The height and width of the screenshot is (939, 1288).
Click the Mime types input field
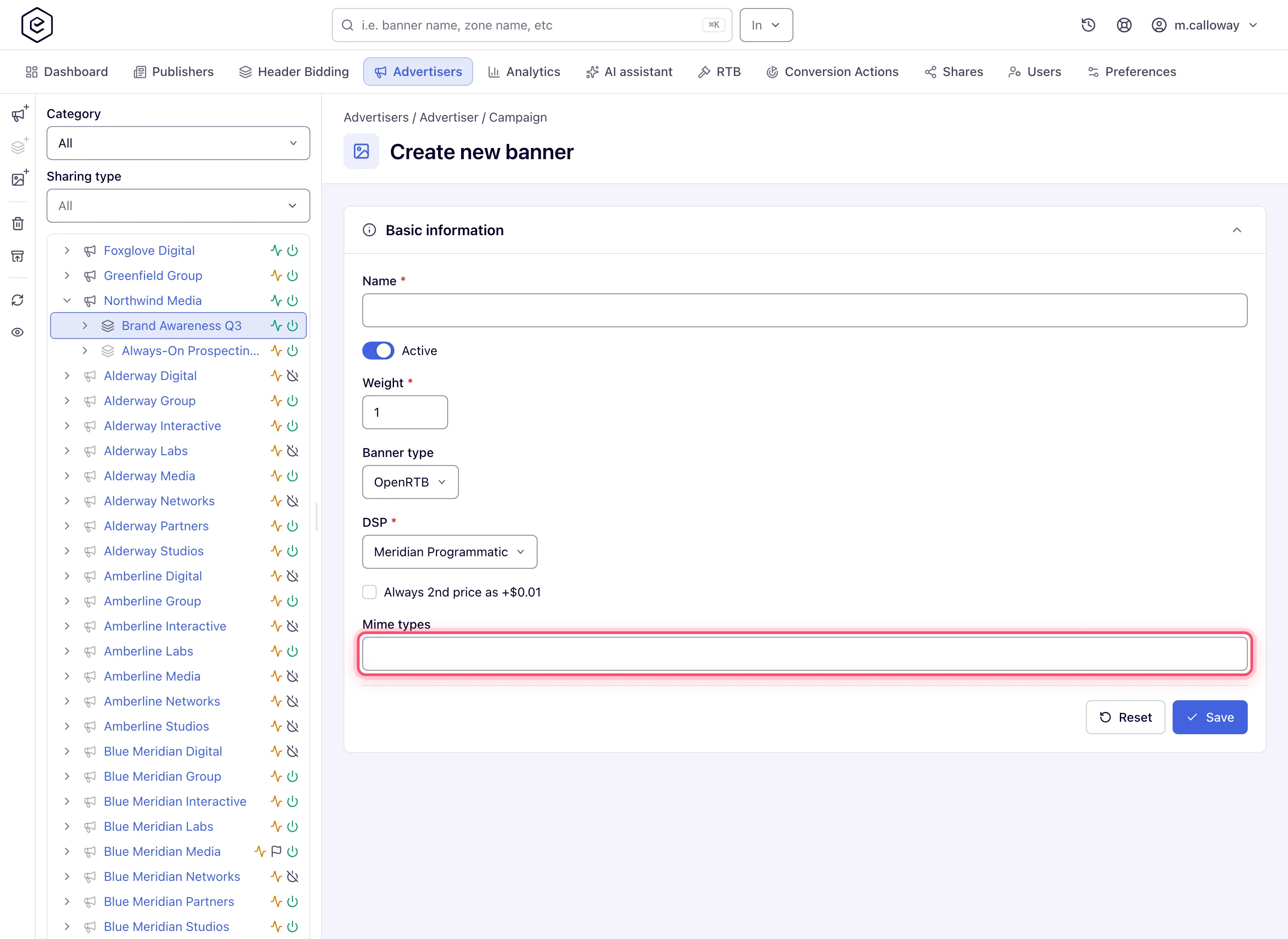pyautogui.click(x=805, y=654)
